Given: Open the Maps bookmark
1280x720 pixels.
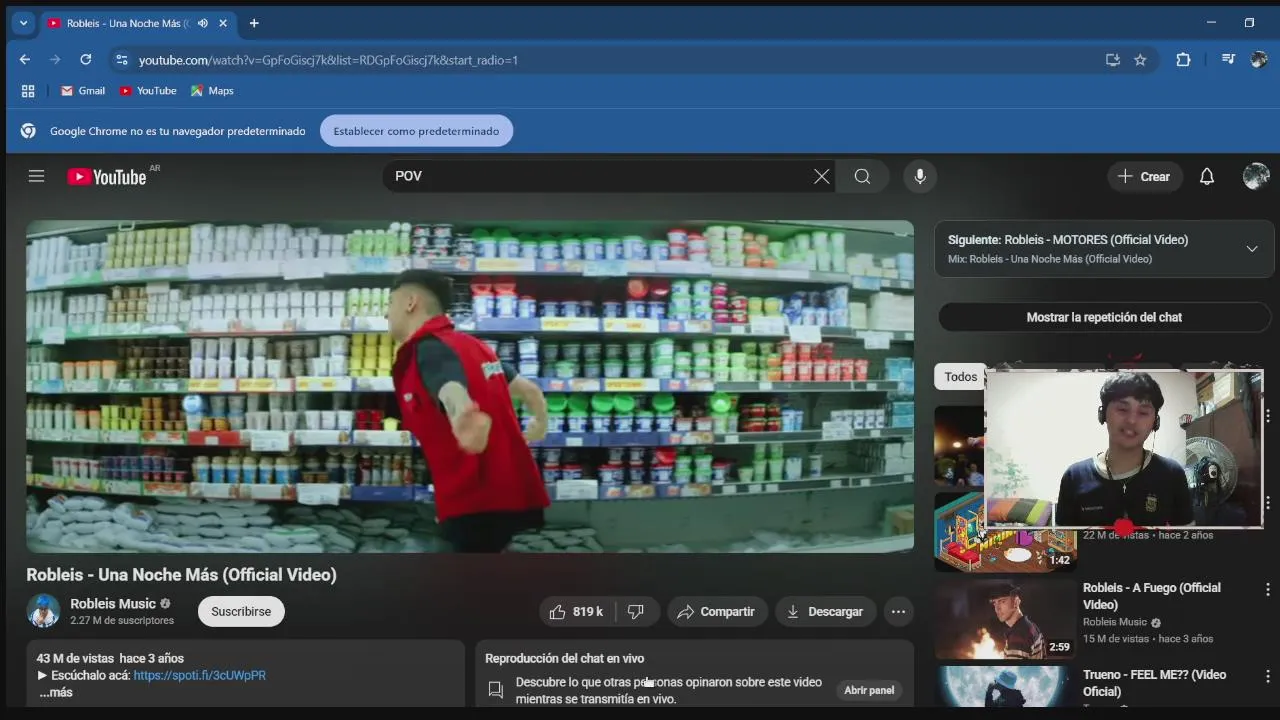Looking at the screenshot, I should coord(212,91).
